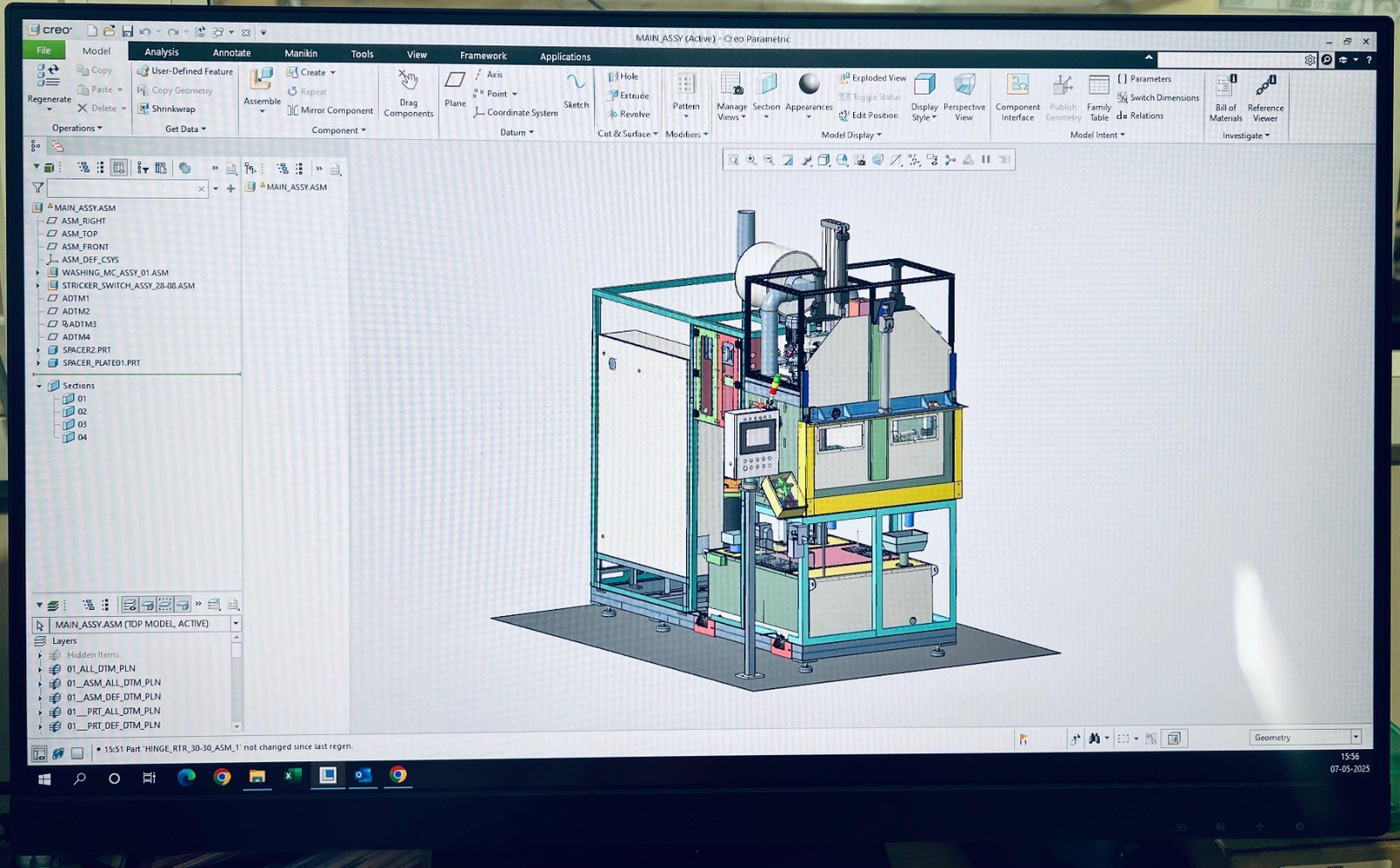Image resolution: width=1400 pixels, height=868 pixels.
Task: Open the Sketch tool
Action: coord(576,84)
